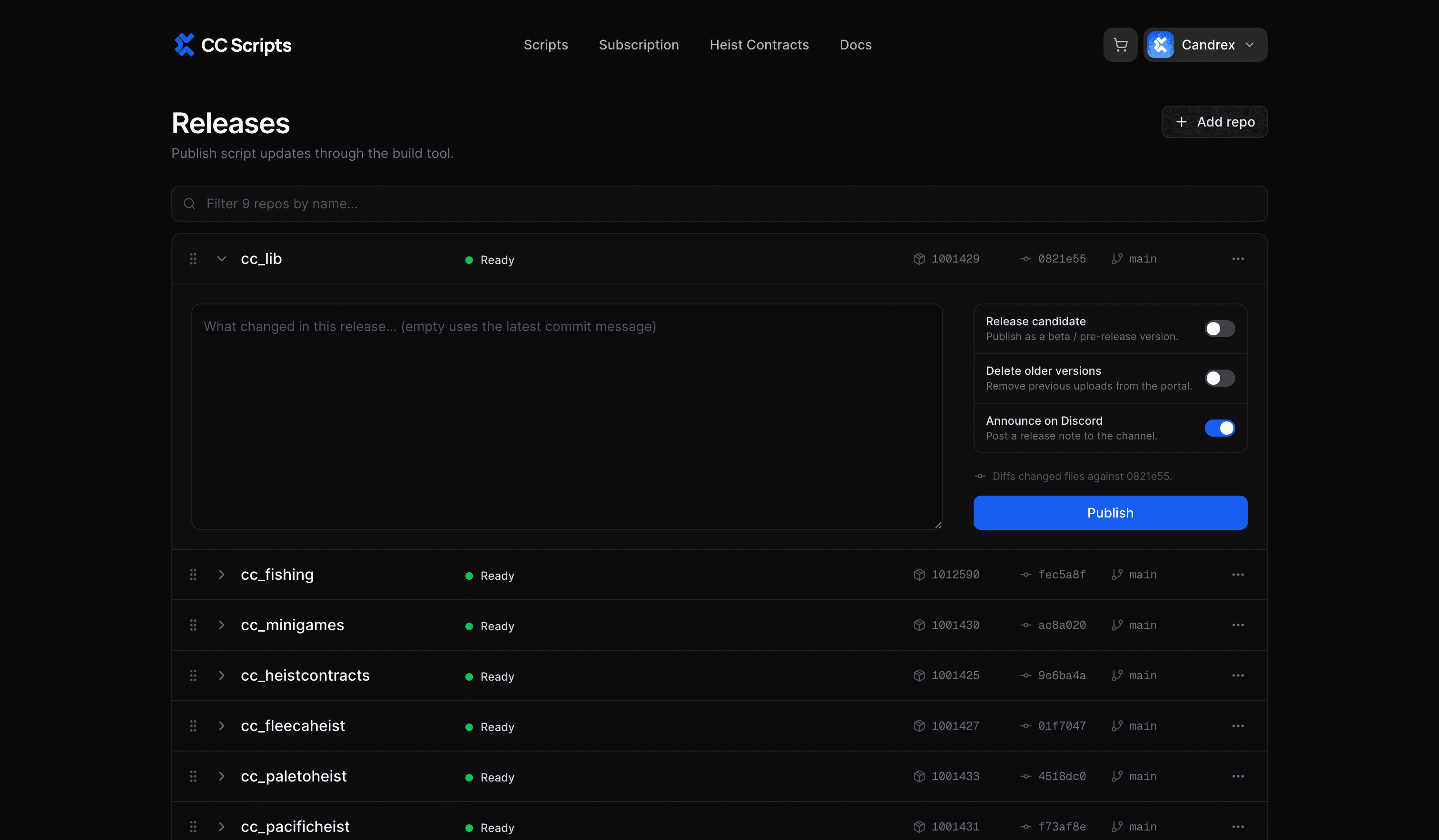Click commit hash 9c6ba4a

1062,675
